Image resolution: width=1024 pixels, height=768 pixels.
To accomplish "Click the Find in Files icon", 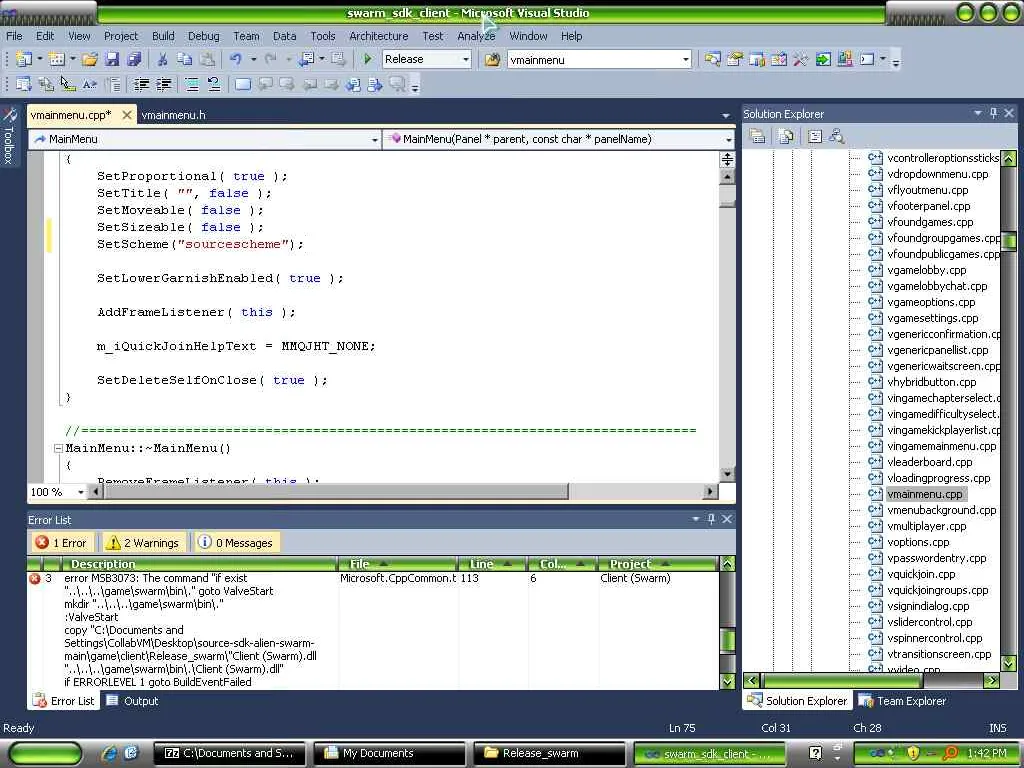I will click(x=492, y=59).
